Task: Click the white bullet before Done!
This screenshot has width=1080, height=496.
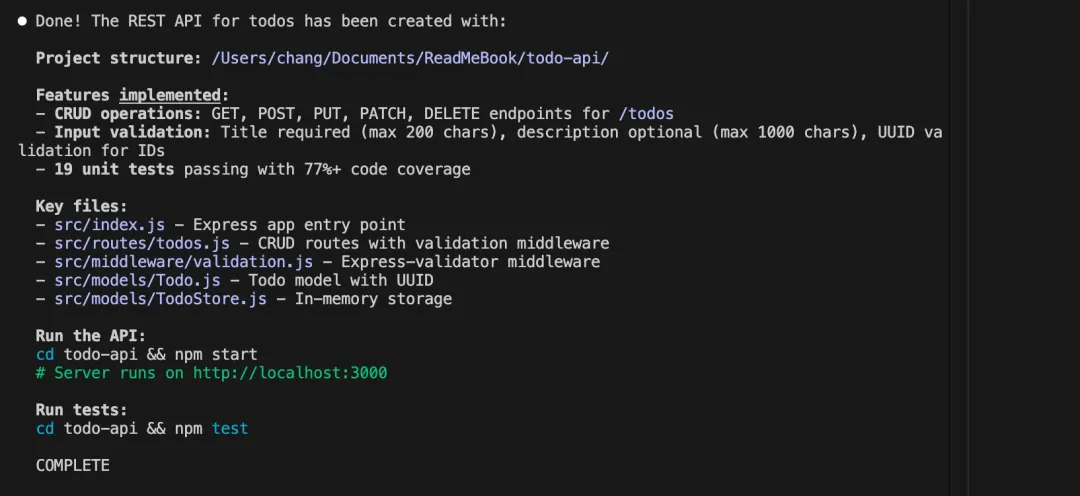Action: (x=22, y=21)
